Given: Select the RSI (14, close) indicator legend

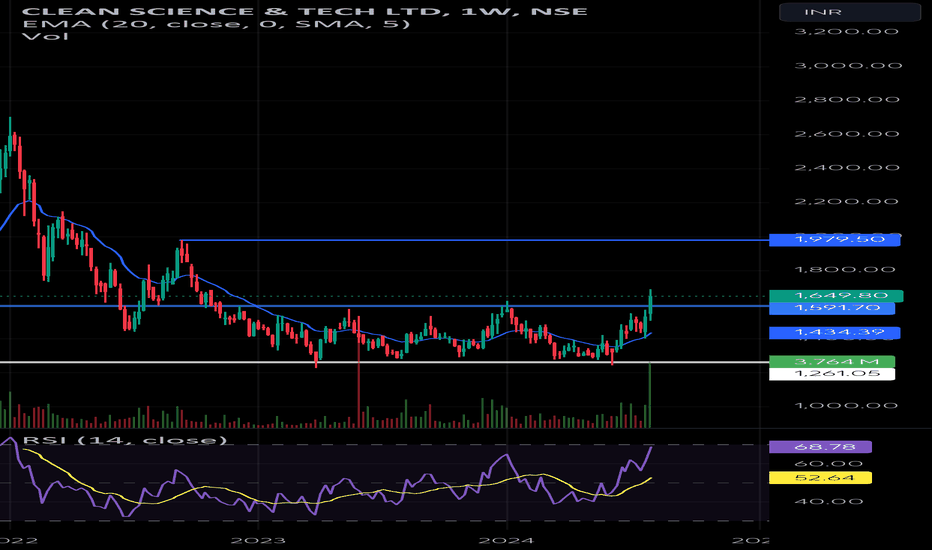Looking at the screenshot, I should (125, 441).
